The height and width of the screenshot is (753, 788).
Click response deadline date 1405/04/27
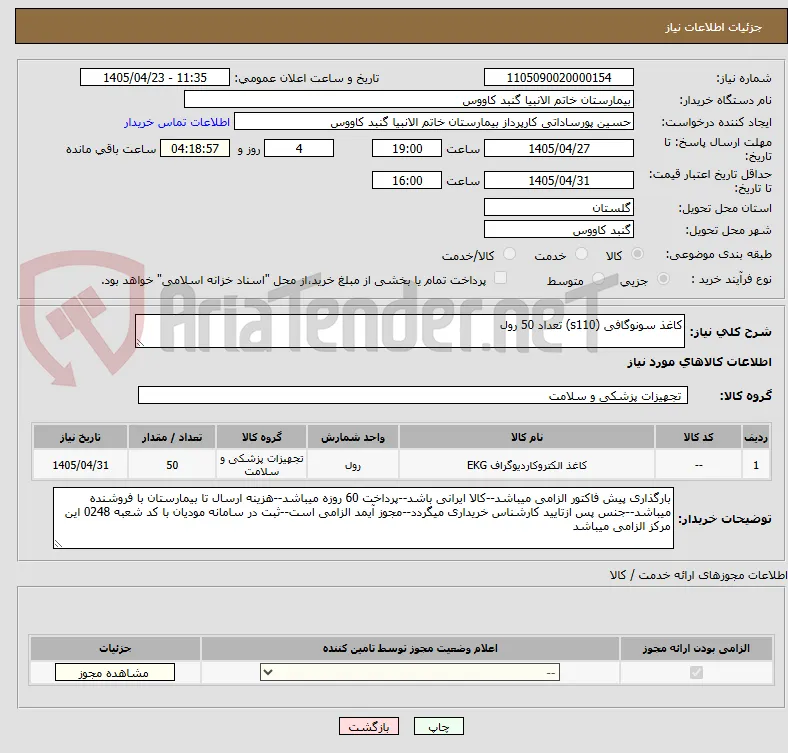tap(558, 148)
